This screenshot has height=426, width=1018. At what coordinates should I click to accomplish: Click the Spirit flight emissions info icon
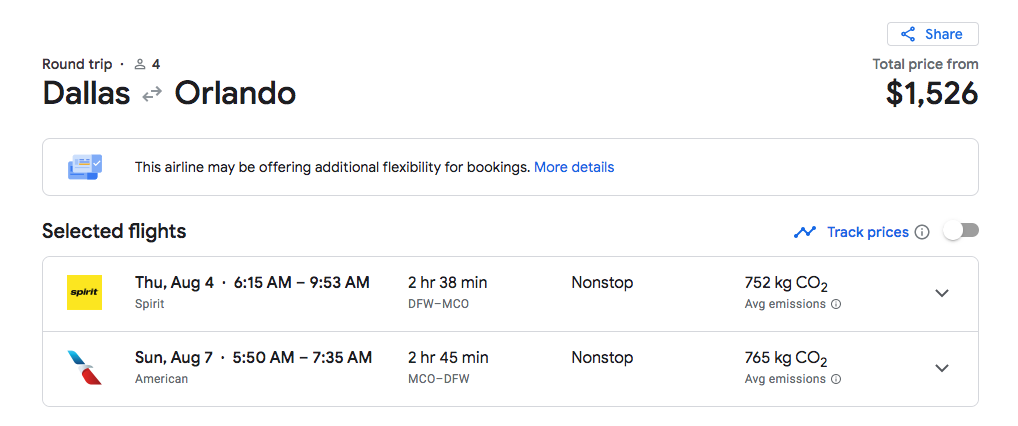coord(836,304)
